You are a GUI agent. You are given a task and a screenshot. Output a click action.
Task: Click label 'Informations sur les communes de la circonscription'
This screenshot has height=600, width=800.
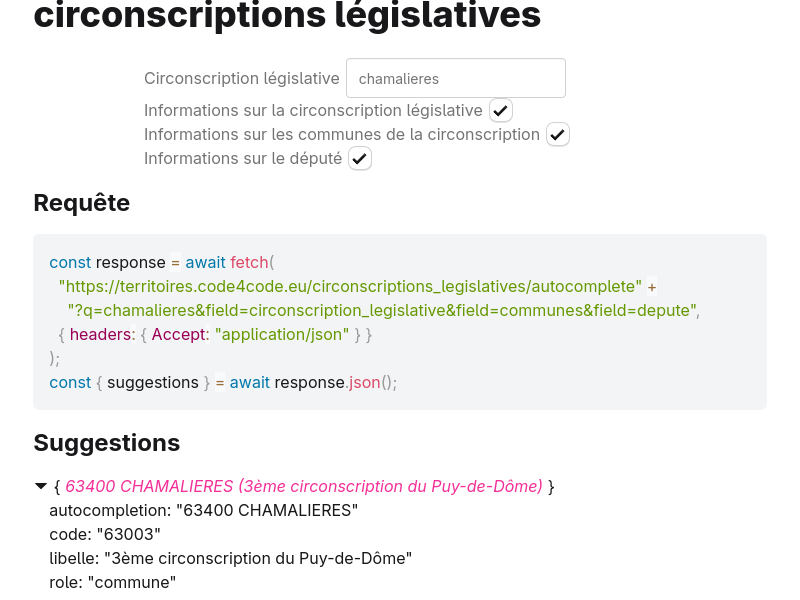[342, 134]
